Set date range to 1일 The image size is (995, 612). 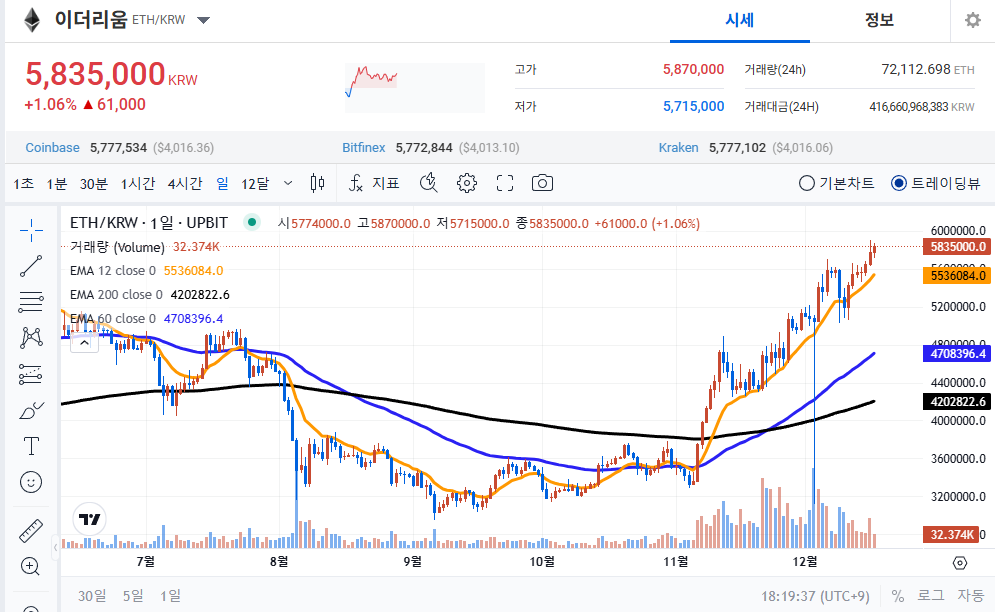(170, 595)
